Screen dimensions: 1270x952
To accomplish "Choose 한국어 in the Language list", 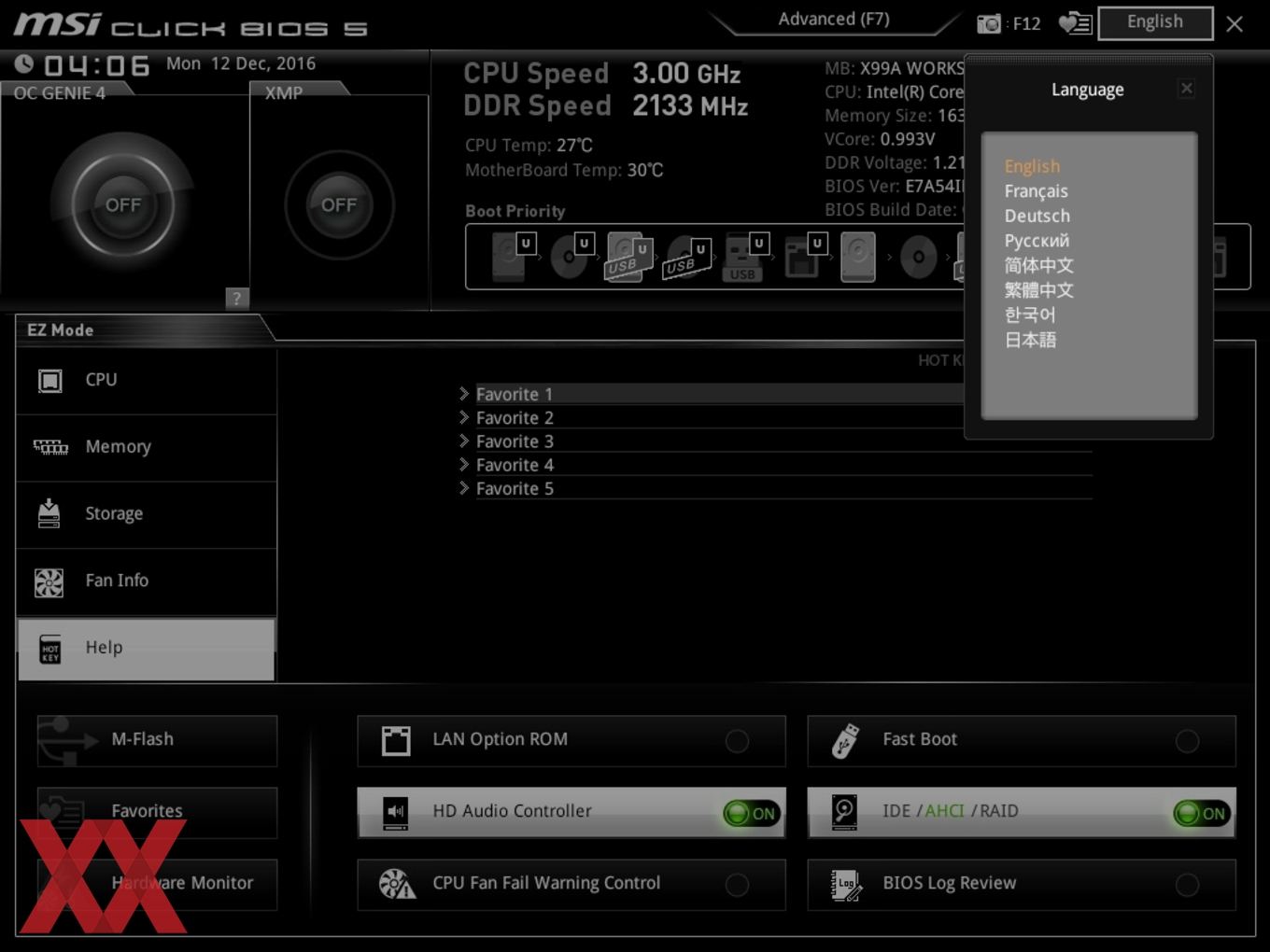I will (1029, 315).
